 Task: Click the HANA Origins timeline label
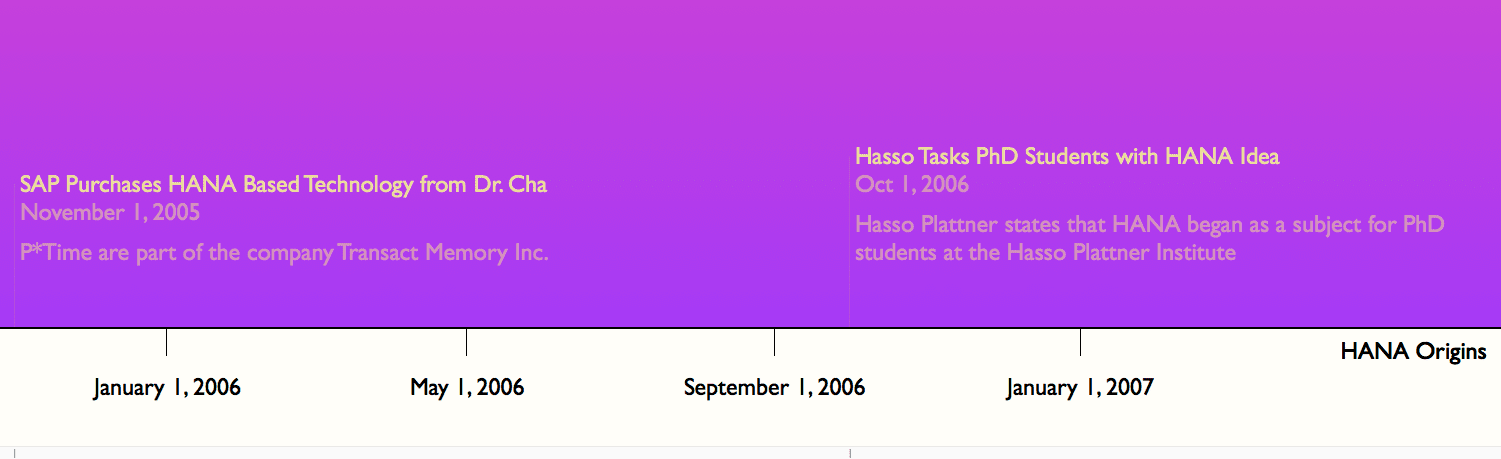click(x=1413, y=352)
